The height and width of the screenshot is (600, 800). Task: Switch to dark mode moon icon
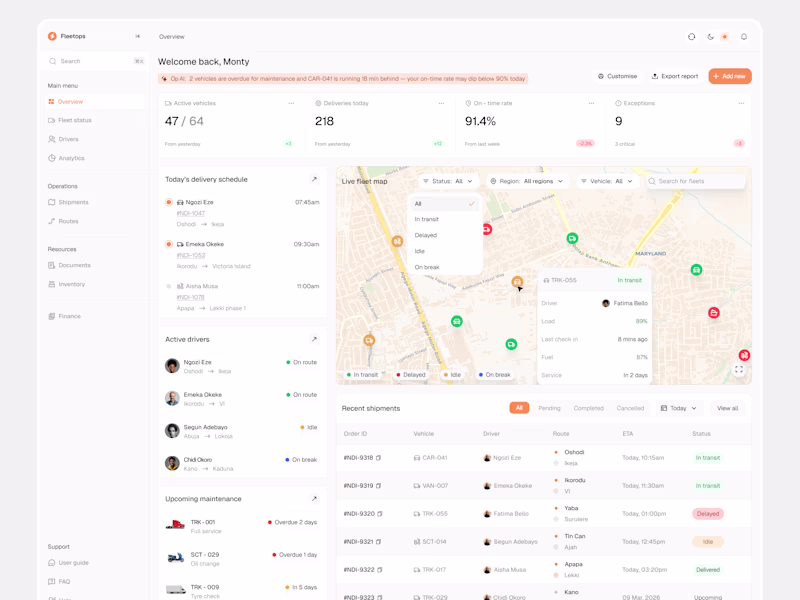710,37
